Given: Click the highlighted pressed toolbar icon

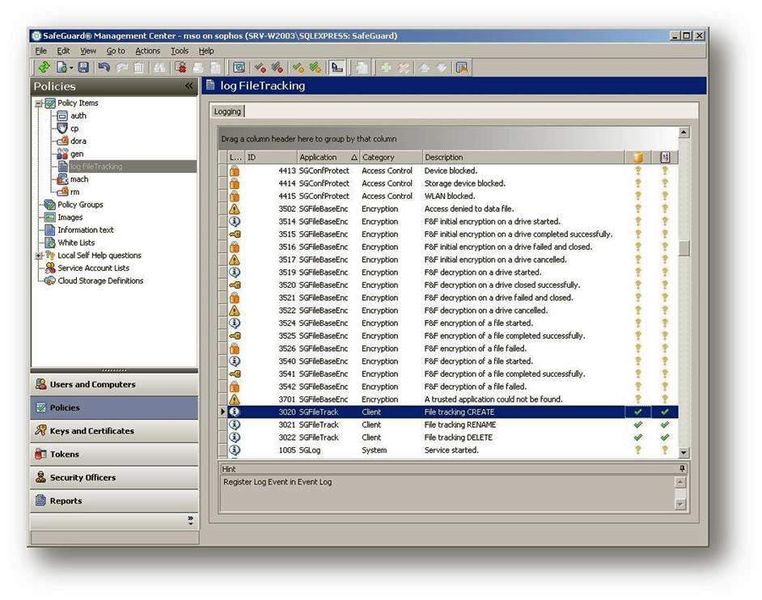Looking at the screenshot, I should tap(336, 68).
